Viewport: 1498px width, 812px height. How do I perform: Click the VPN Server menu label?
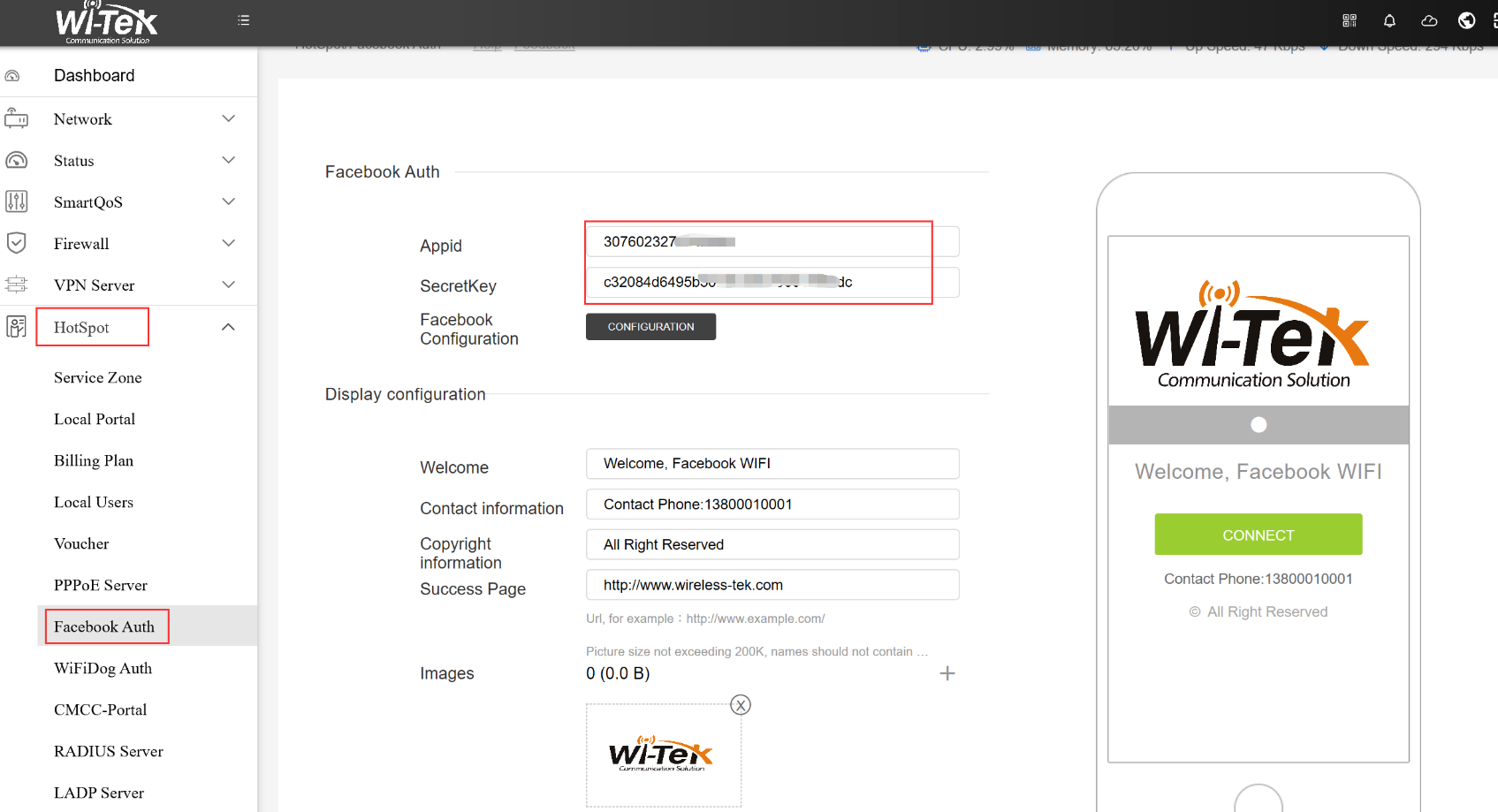(95, 285)
